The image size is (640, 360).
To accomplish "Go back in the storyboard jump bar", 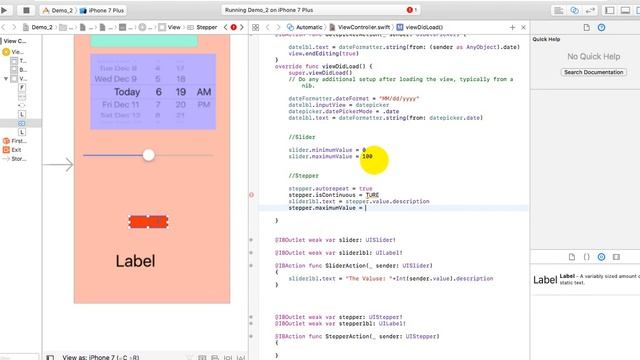I will [4, 27].
